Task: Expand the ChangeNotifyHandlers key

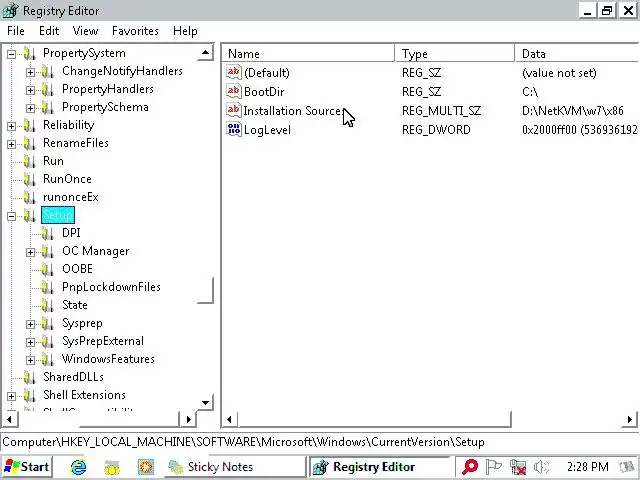Action: coord(30,72)
